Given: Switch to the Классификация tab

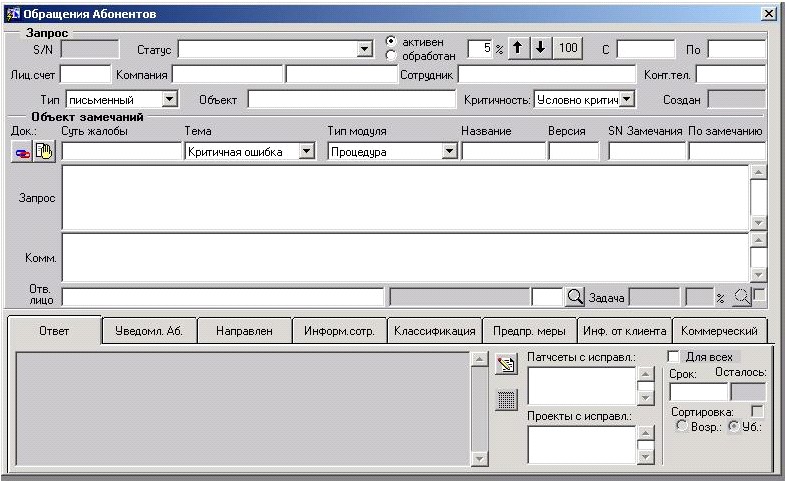Looking at the screenshot, I should (x=434, y=331).
